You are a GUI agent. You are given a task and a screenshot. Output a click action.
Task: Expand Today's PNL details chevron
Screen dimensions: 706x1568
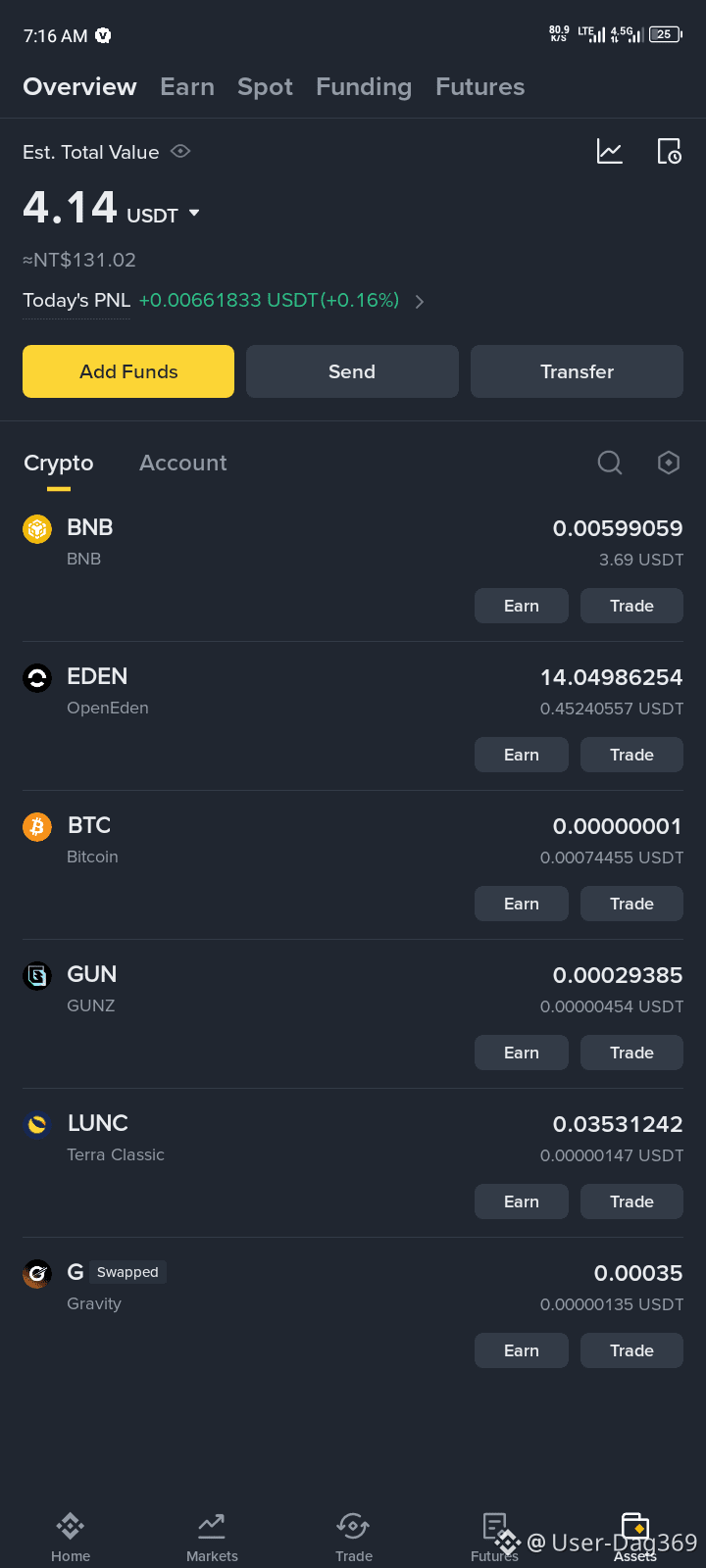(420, 302)
